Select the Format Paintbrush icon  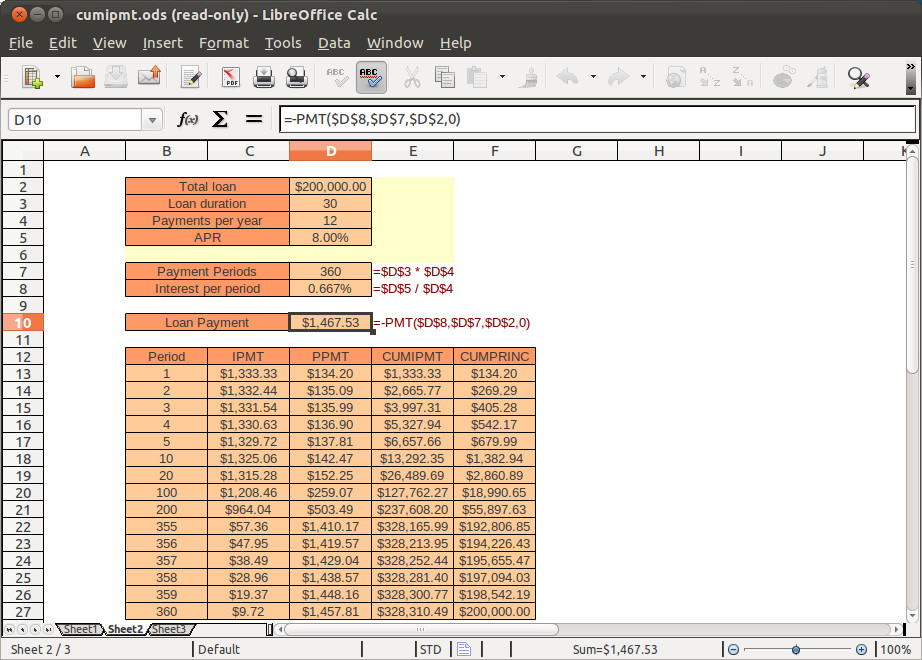[x=528, y=77]
